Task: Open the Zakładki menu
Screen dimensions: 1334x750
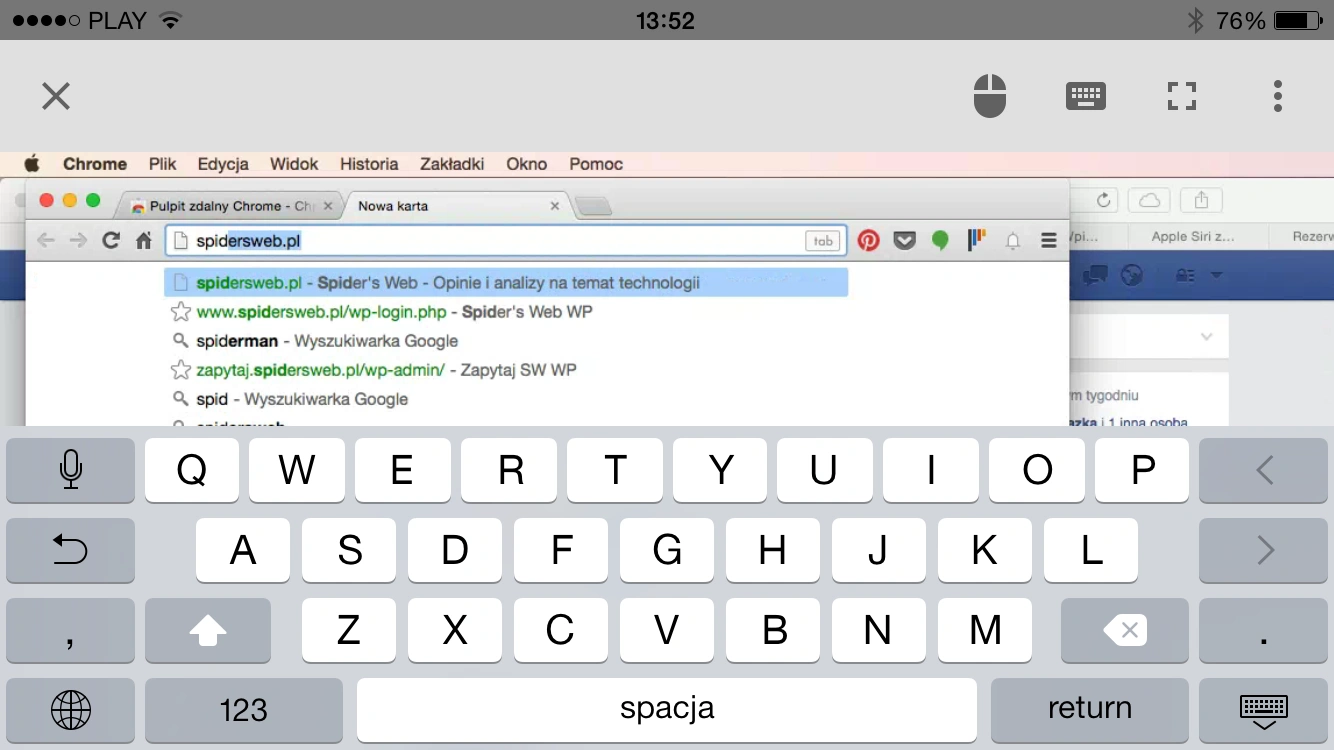Action: pos(452,164)
